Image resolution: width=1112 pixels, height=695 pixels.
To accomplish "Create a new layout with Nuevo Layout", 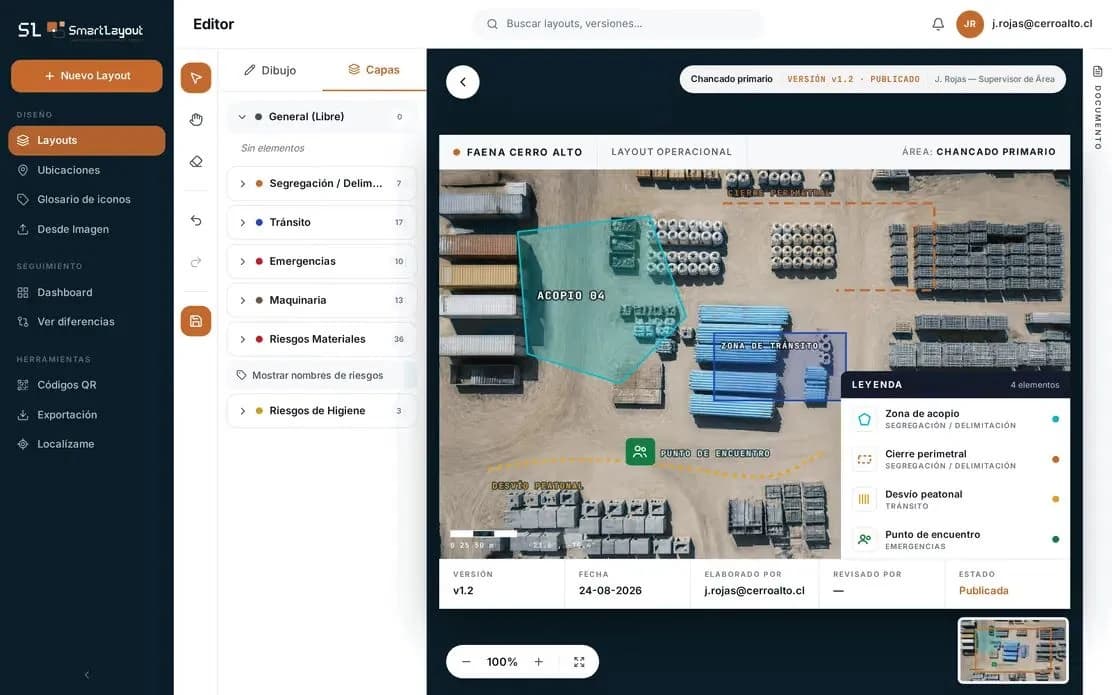I will (87, 76).
